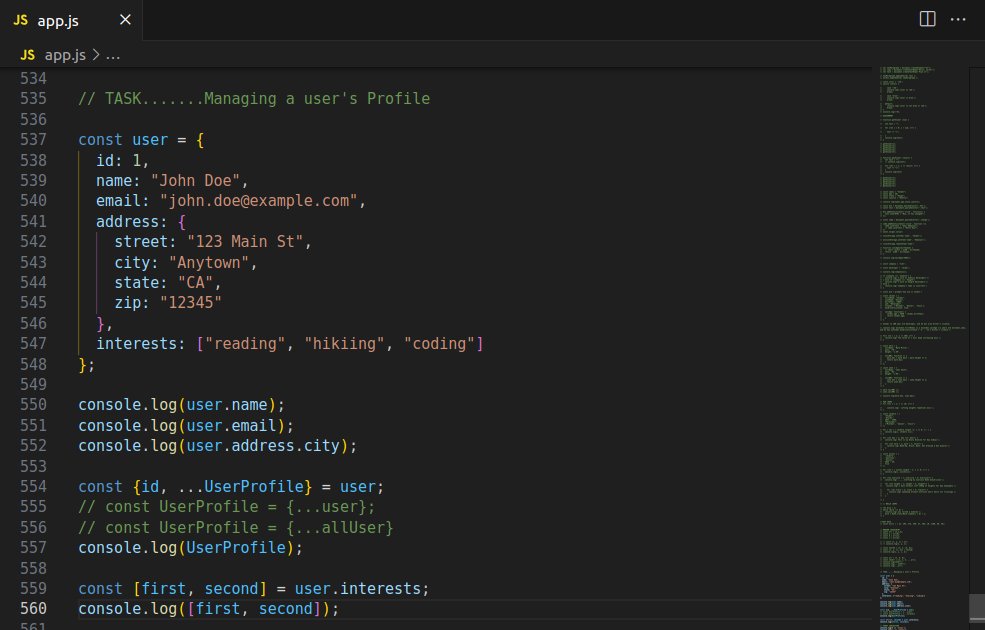Click the commented '{...user}' line
The height and width of the screenshot is (630, 985).
tap(227, 506)
